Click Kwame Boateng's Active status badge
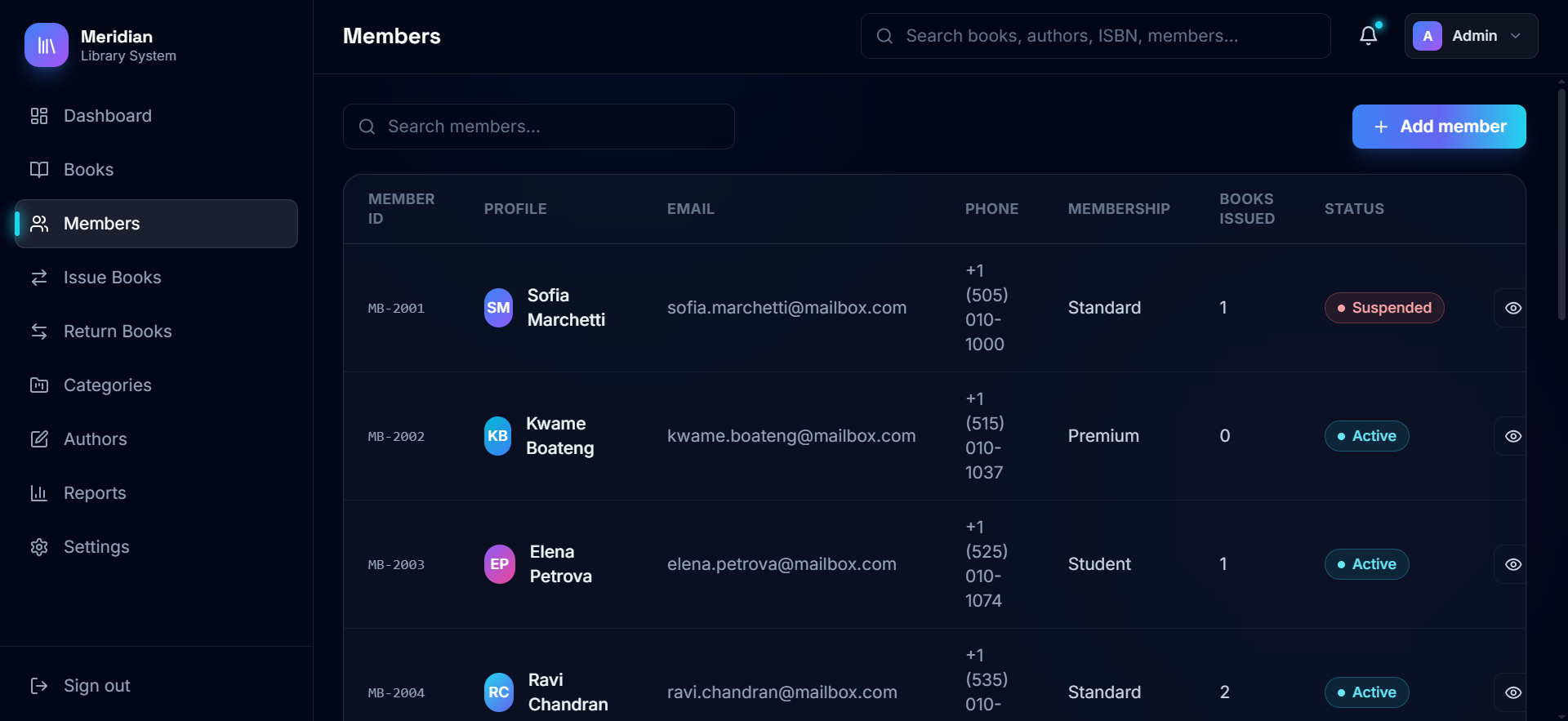1568x721 pixels. pos(1366,436)
